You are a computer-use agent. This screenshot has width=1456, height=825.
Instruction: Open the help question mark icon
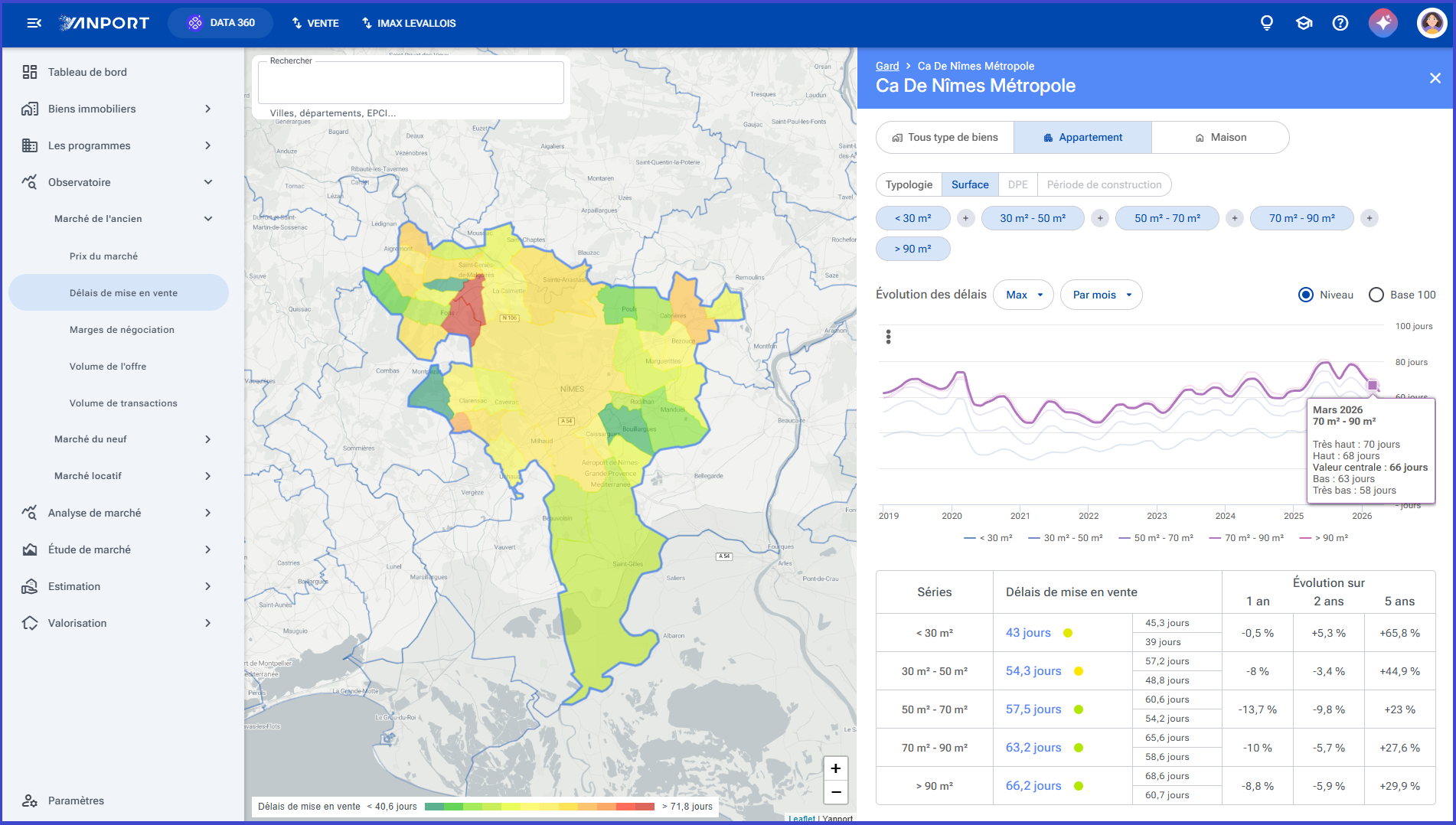tap(1340, 23)
